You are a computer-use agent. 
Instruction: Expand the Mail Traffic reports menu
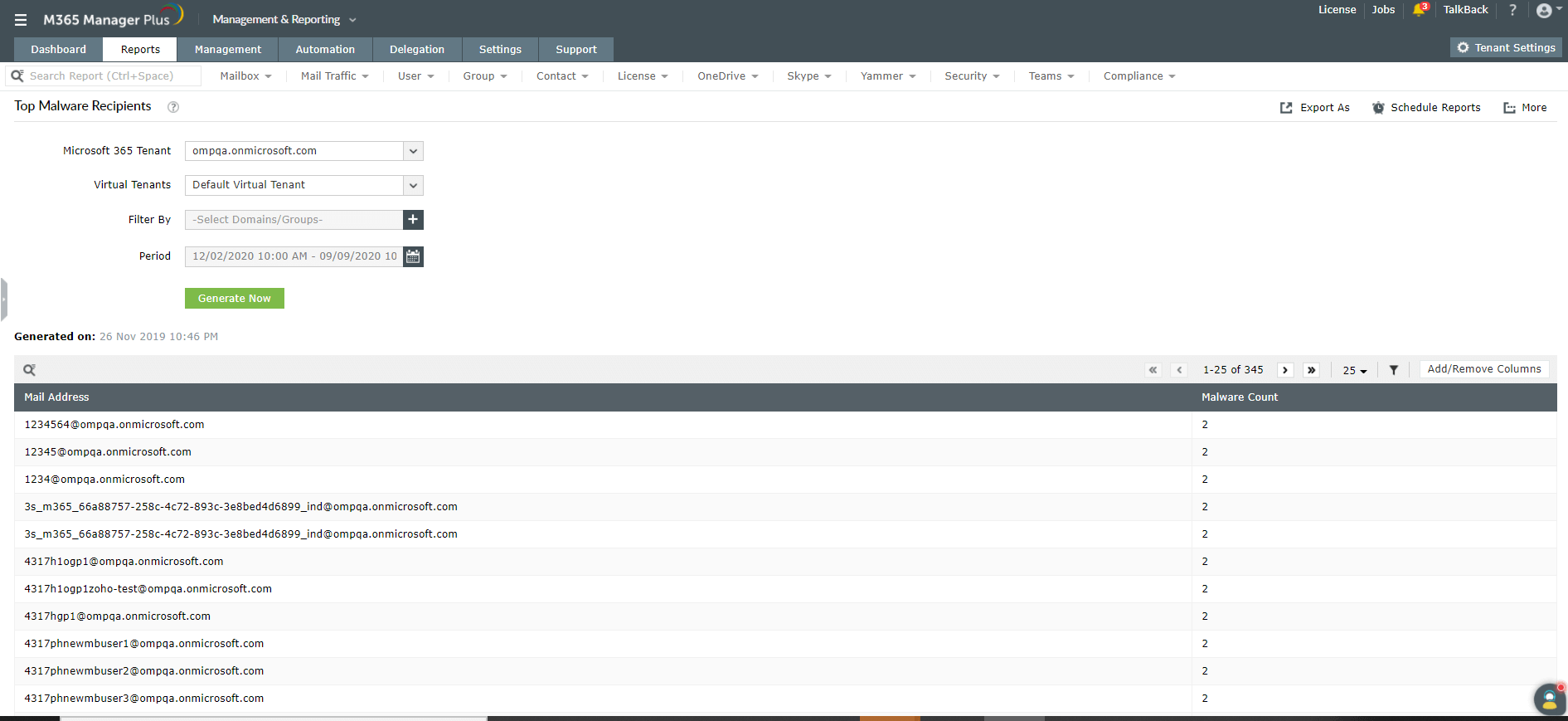pos(335,76)
